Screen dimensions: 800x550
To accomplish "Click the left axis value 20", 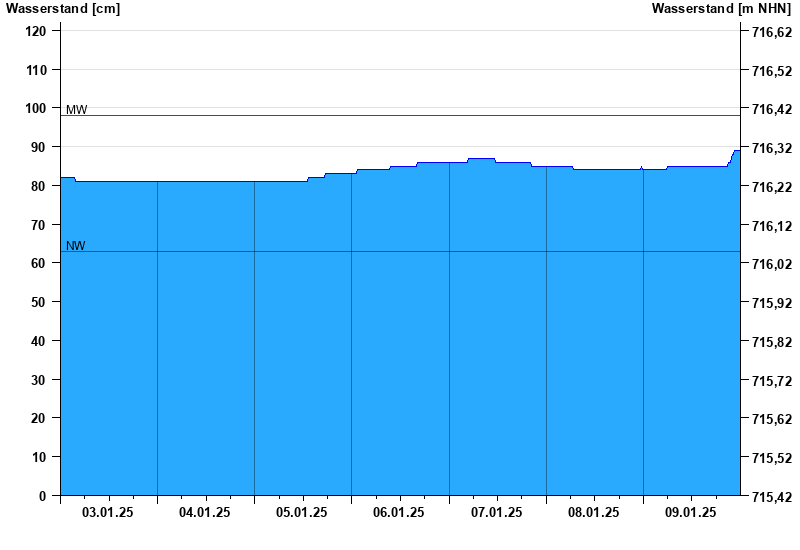I will click(39, 418).
